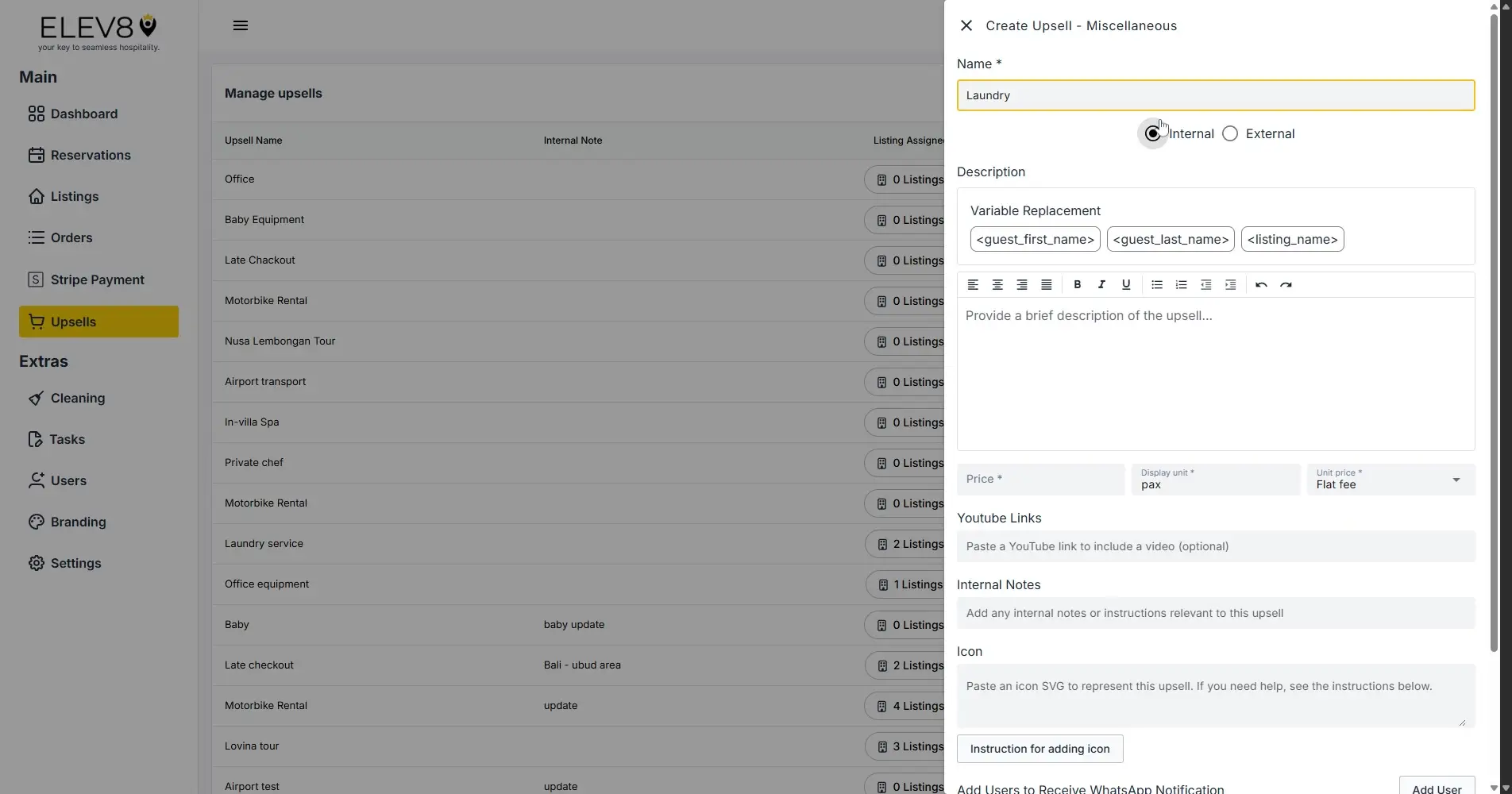Redo the last editor change
The width and height of the screenshot is (1512, 794).
(1286, 284)
